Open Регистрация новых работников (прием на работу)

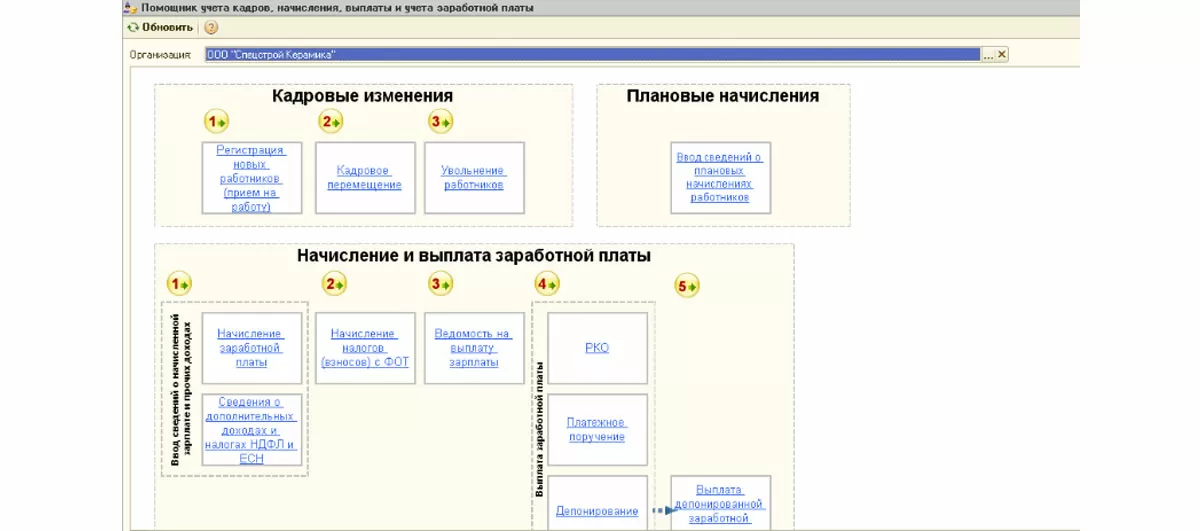coord(251,178)
